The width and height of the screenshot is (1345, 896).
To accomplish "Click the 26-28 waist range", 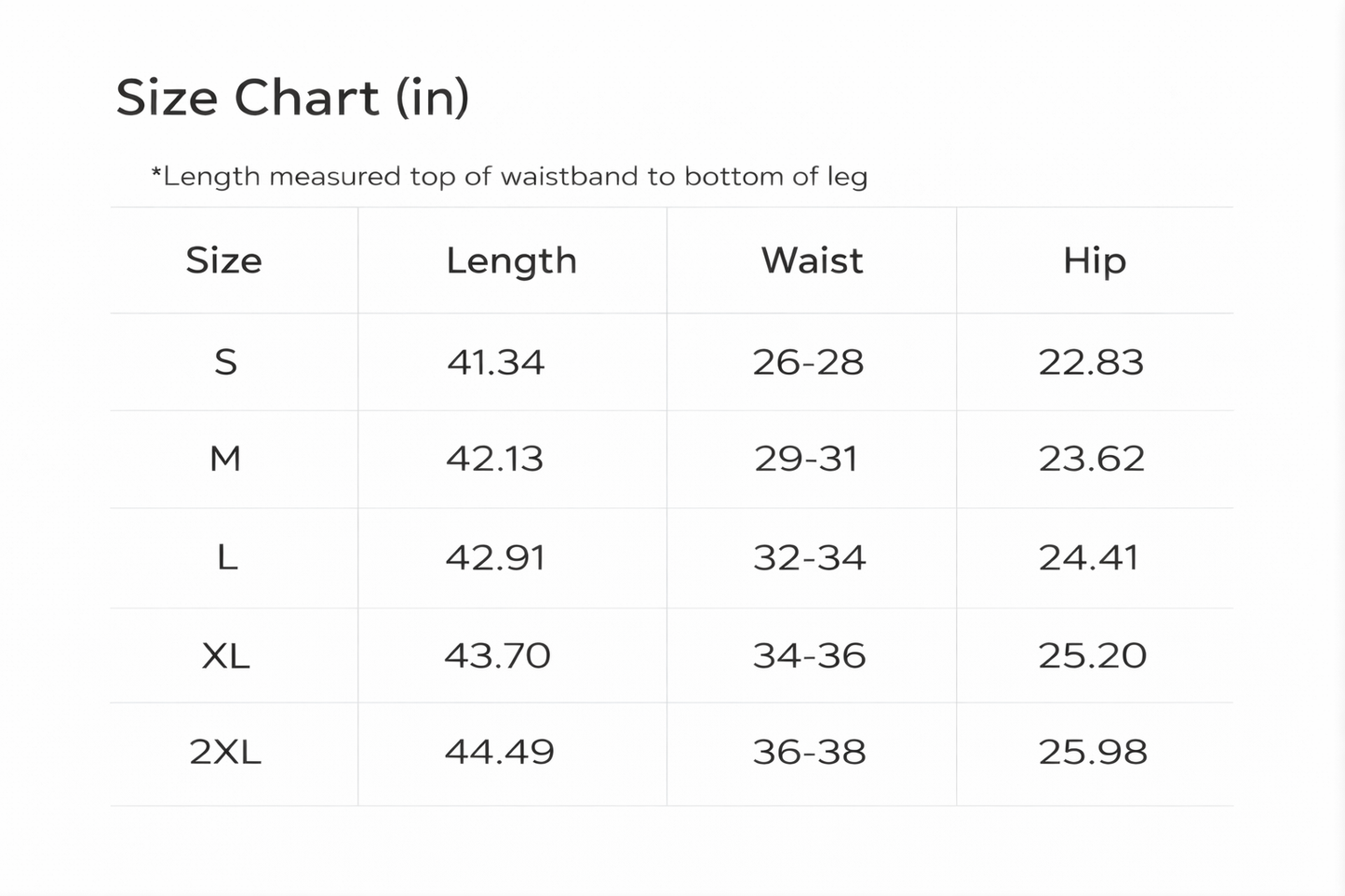I will tap(809, 362).
